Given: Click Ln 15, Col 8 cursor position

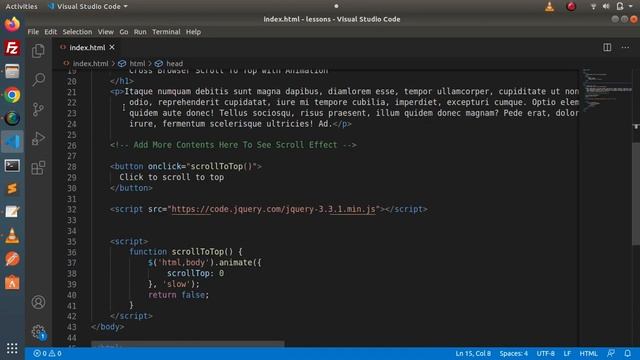Looking at the screenshot, I should click(x=473, y=353).
